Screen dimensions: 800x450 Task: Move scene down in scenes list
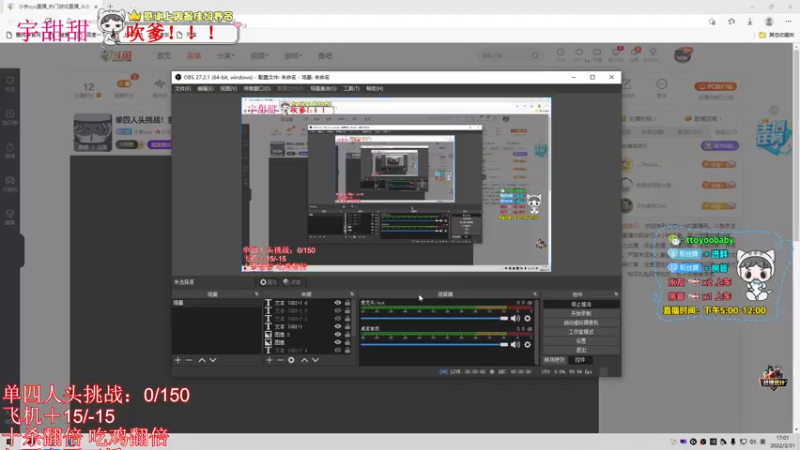[x=213, y=360]
